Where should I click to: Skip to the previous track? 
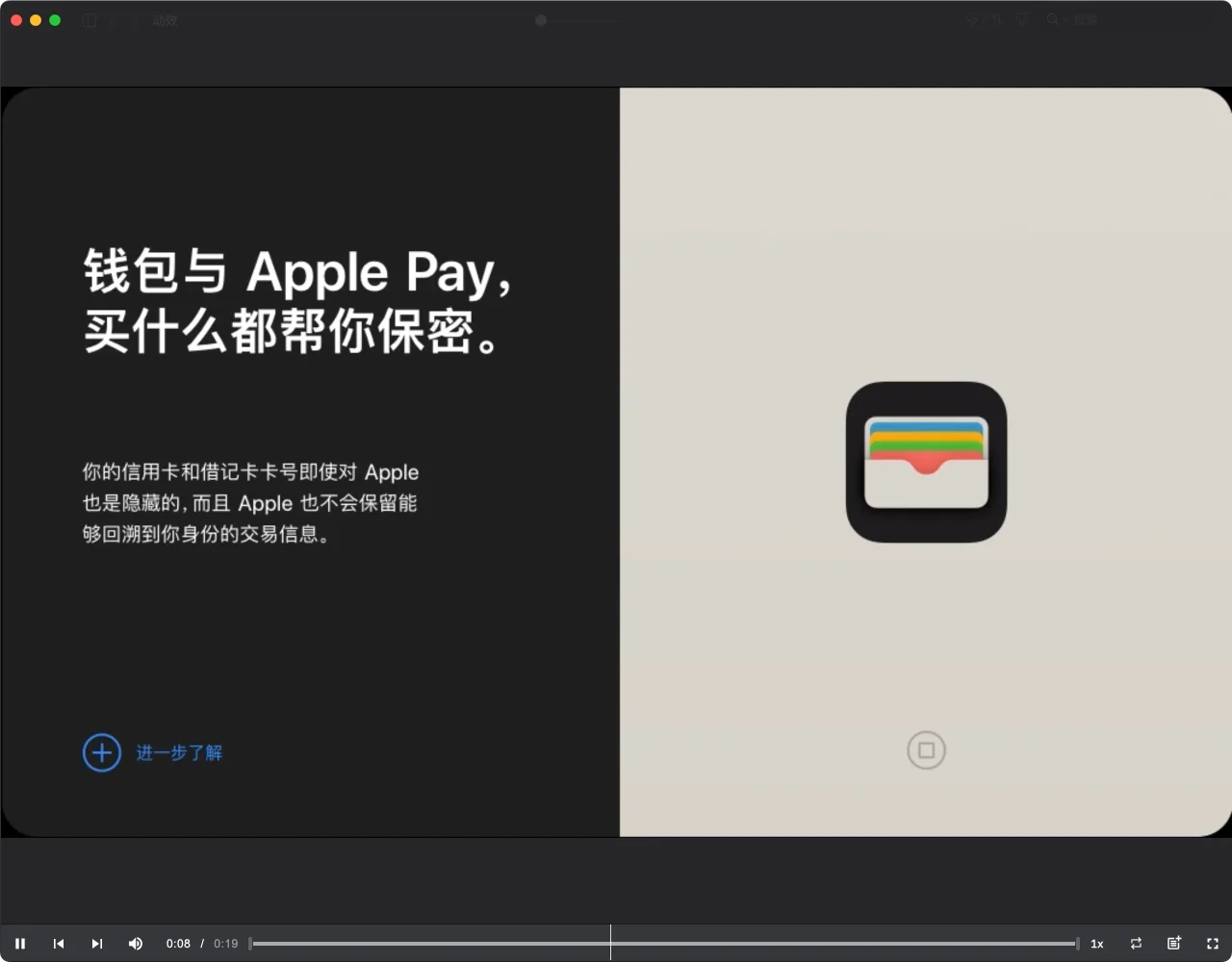[59, 944]
